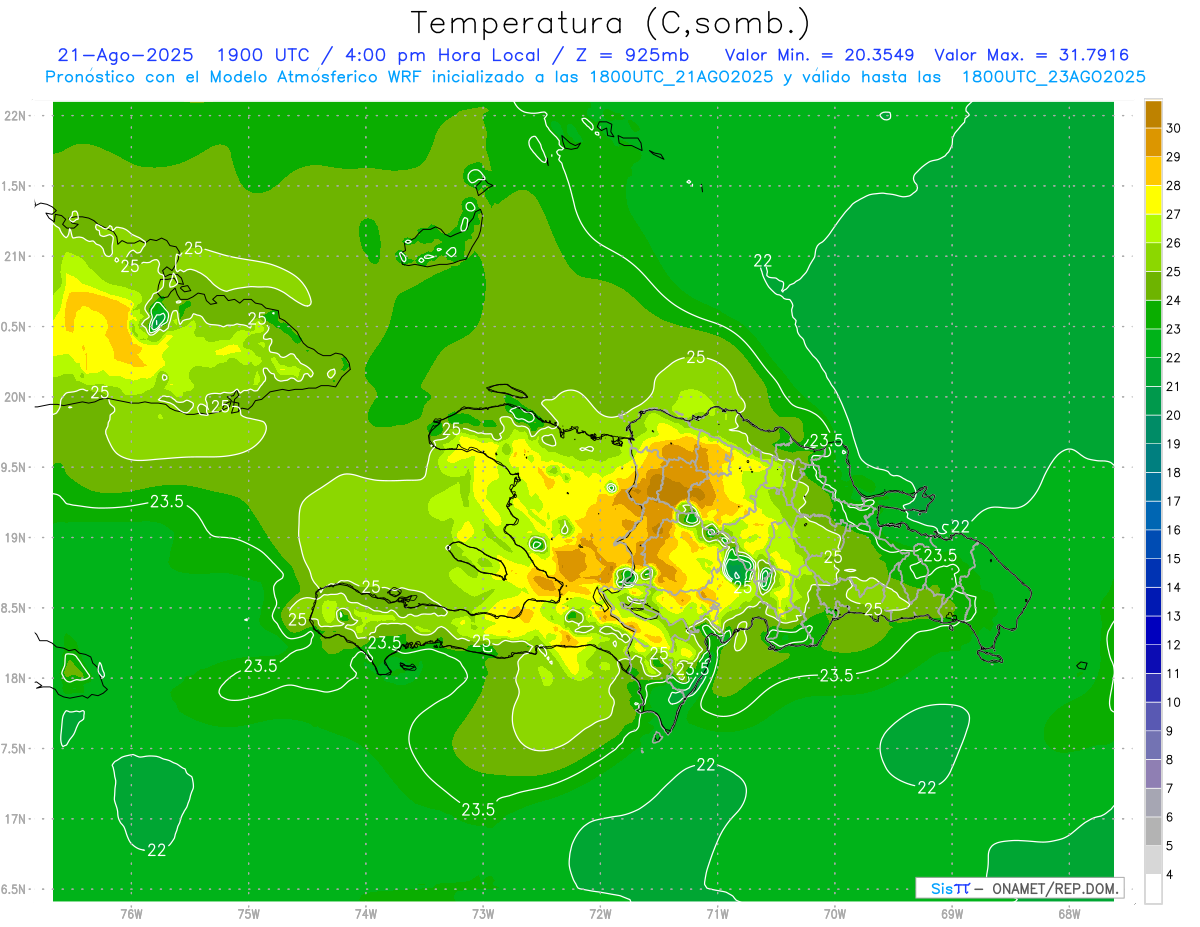Click purple legend band between 8 and 9

[x=1153, y=745]
